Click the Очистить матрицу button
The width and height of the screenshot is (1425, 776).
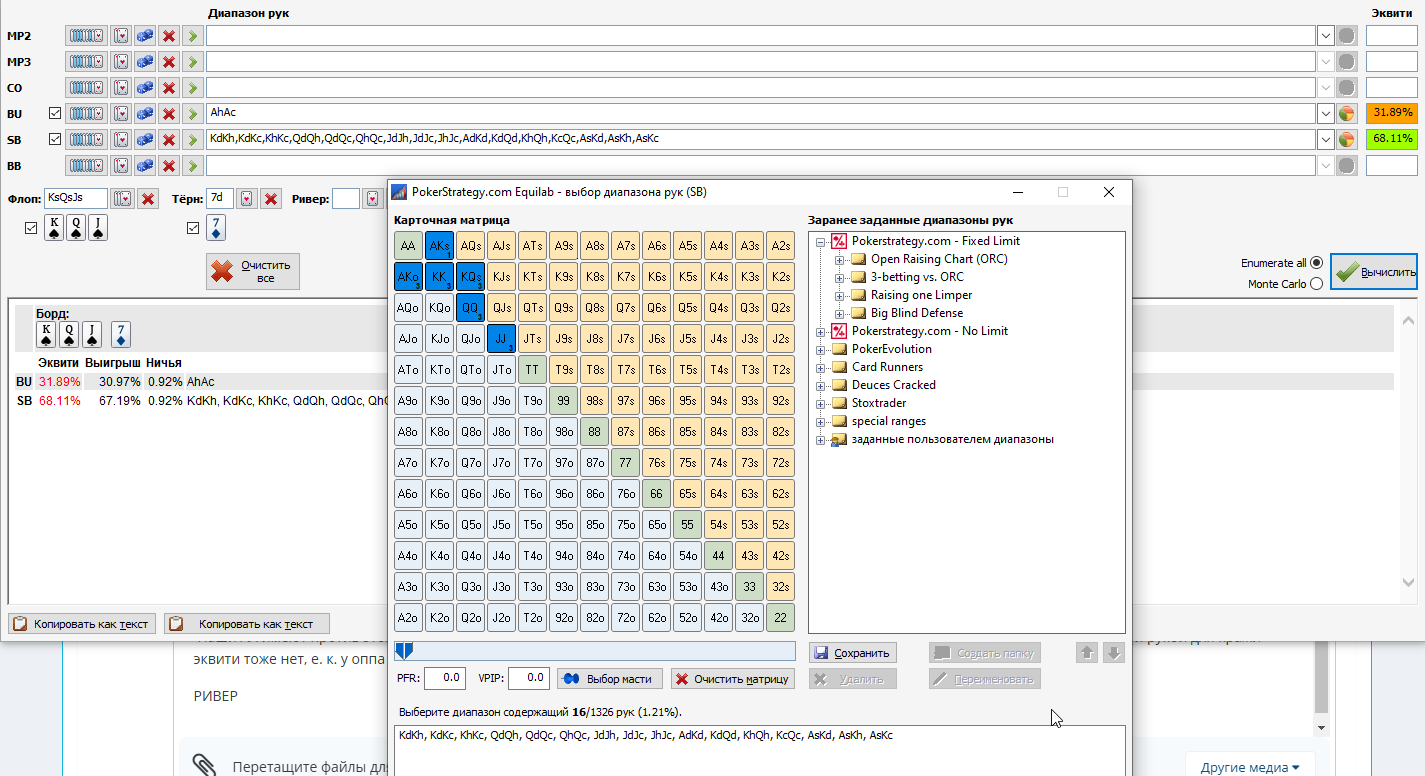point(733,679)
